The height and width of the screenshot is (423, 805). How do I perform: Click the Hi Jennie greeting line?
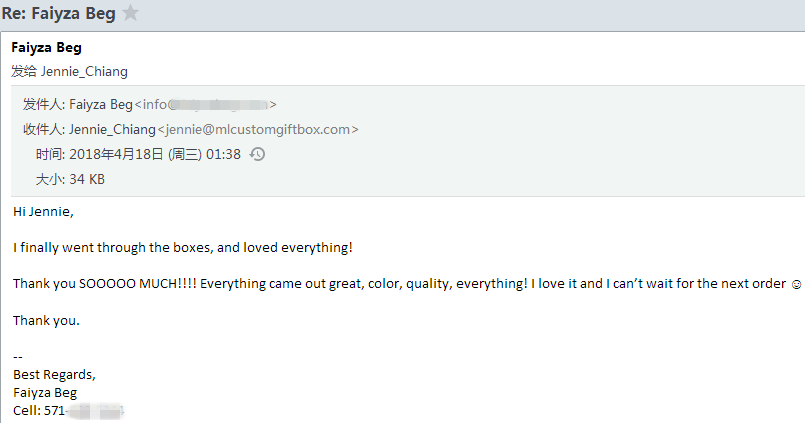click(43, 211)
